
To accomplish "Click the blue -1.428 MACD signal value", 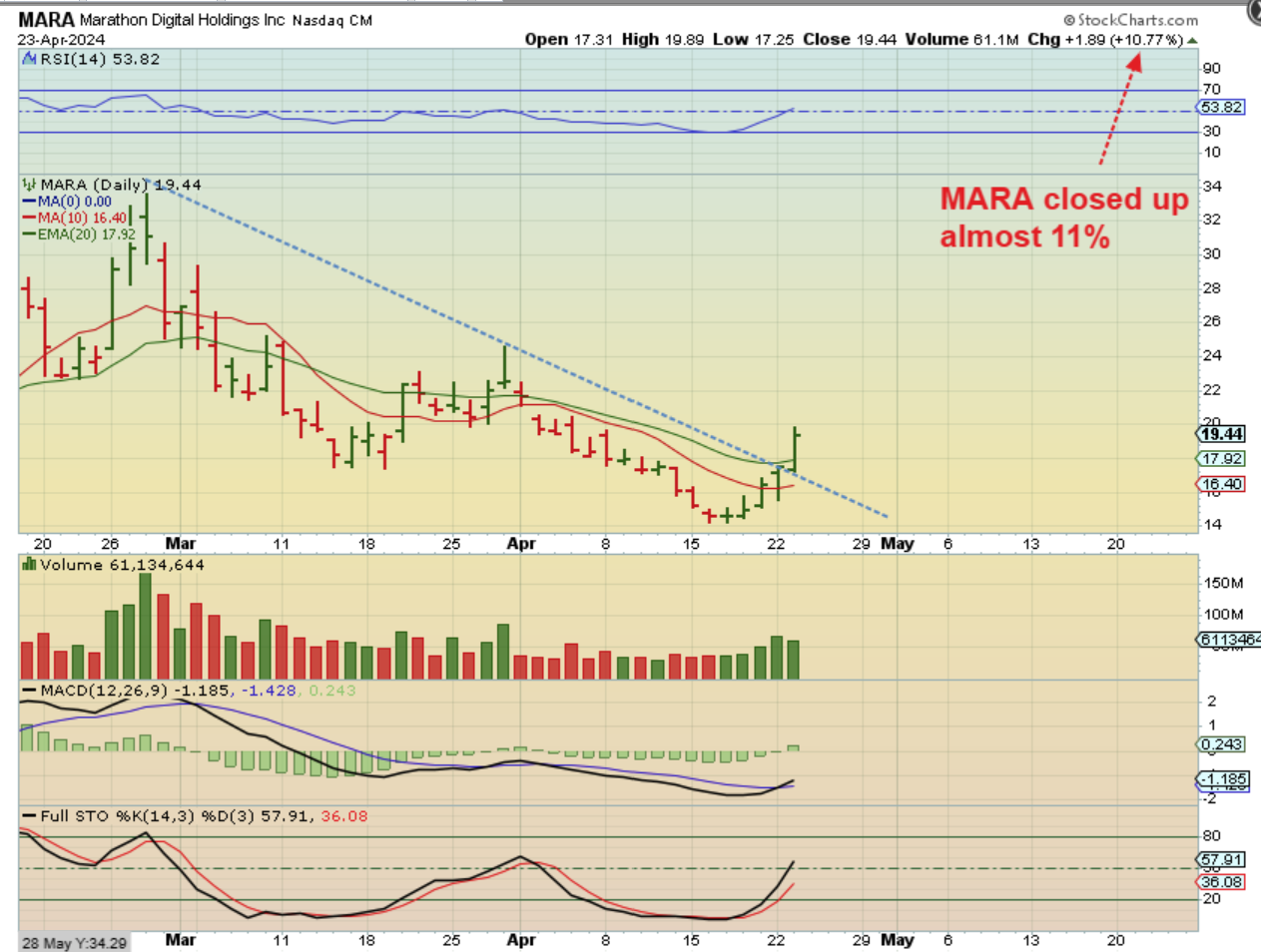I will 268,691.
